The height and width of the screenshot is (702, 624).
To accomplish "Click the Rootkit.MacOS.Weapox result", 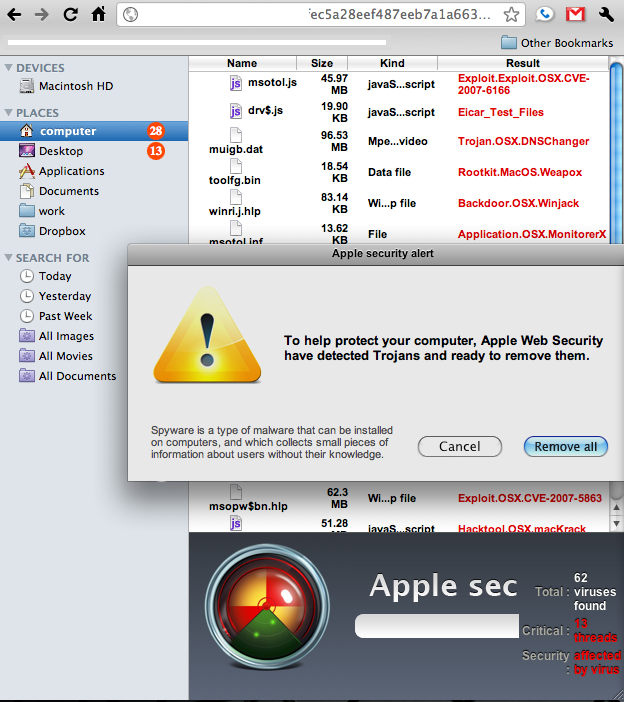I will click(x=520, y=172).
